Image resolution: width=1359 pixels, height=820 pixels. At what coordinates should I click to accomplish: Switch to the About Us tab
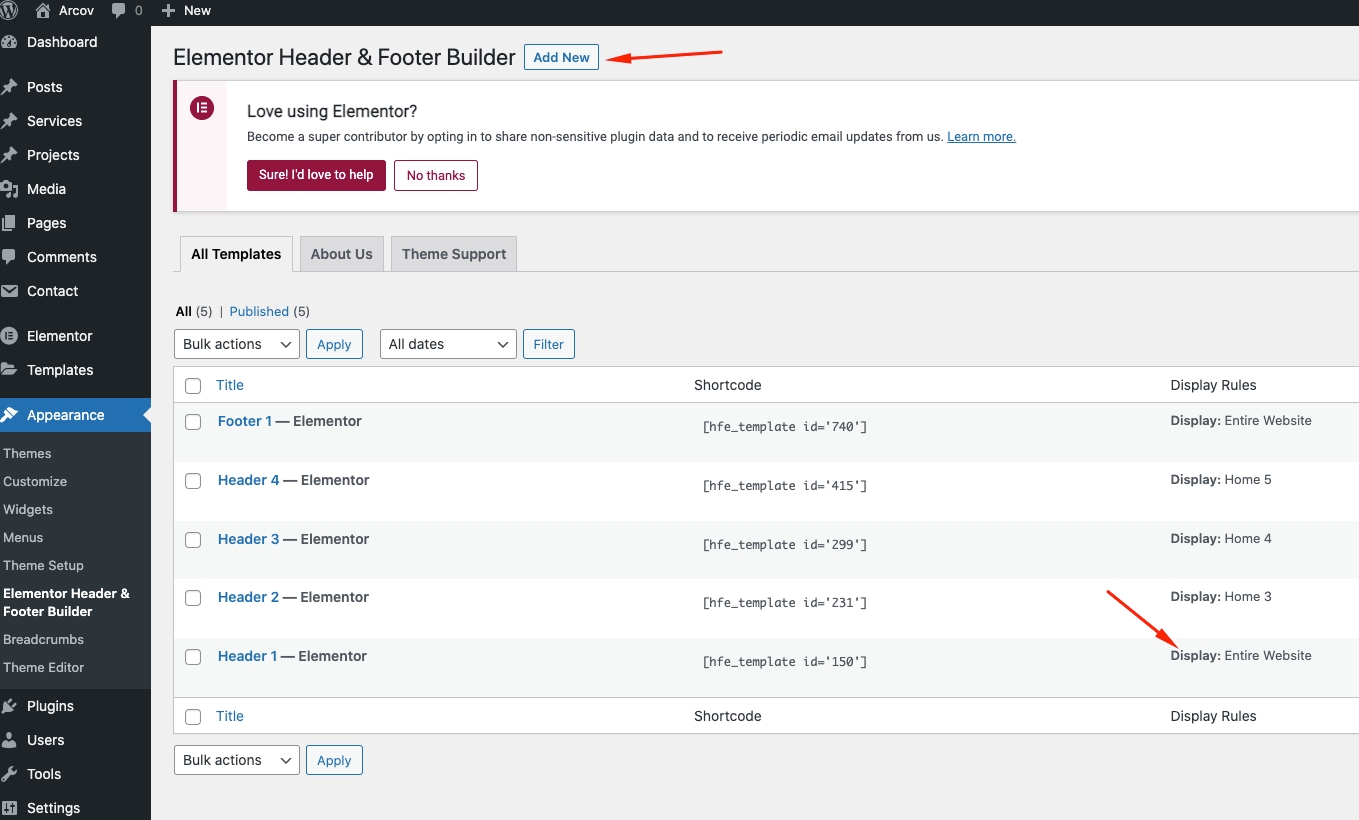point(341,254)
